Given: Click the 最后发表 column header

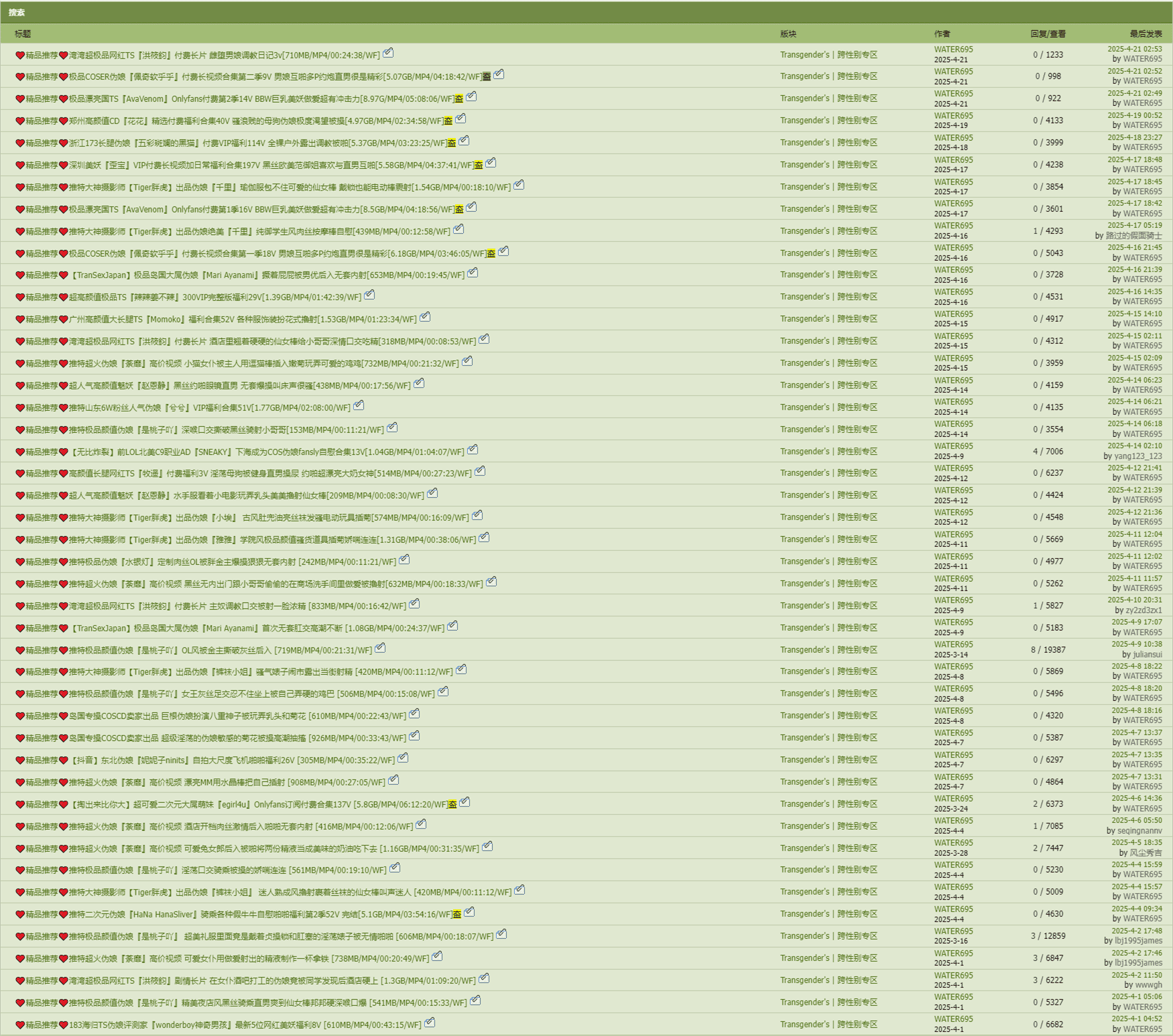Looking at the screenshot, I should 1146,34.
